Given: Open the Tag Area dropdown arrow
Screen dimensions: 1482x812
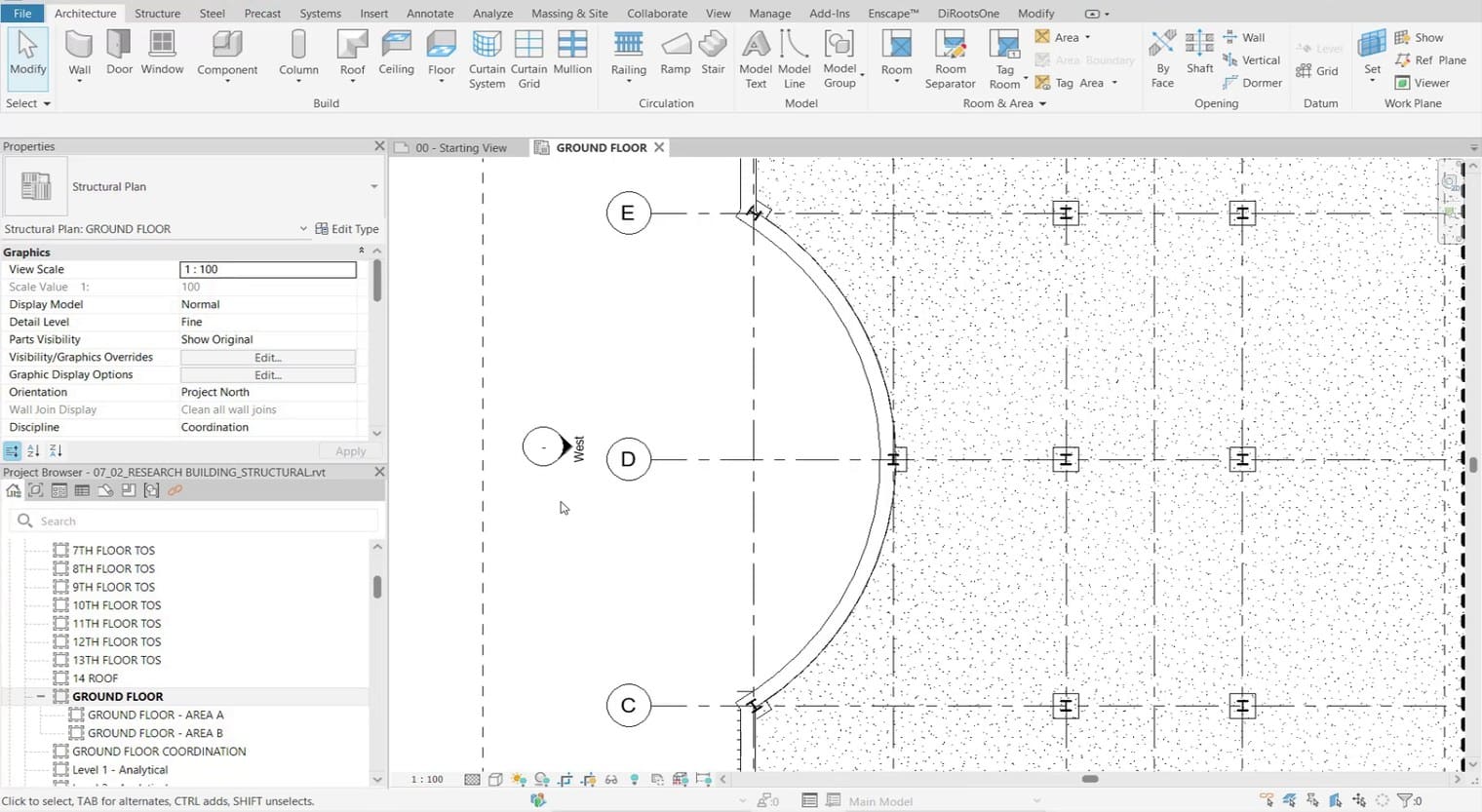Looking at the screenshot, I should pos(1114,83).
